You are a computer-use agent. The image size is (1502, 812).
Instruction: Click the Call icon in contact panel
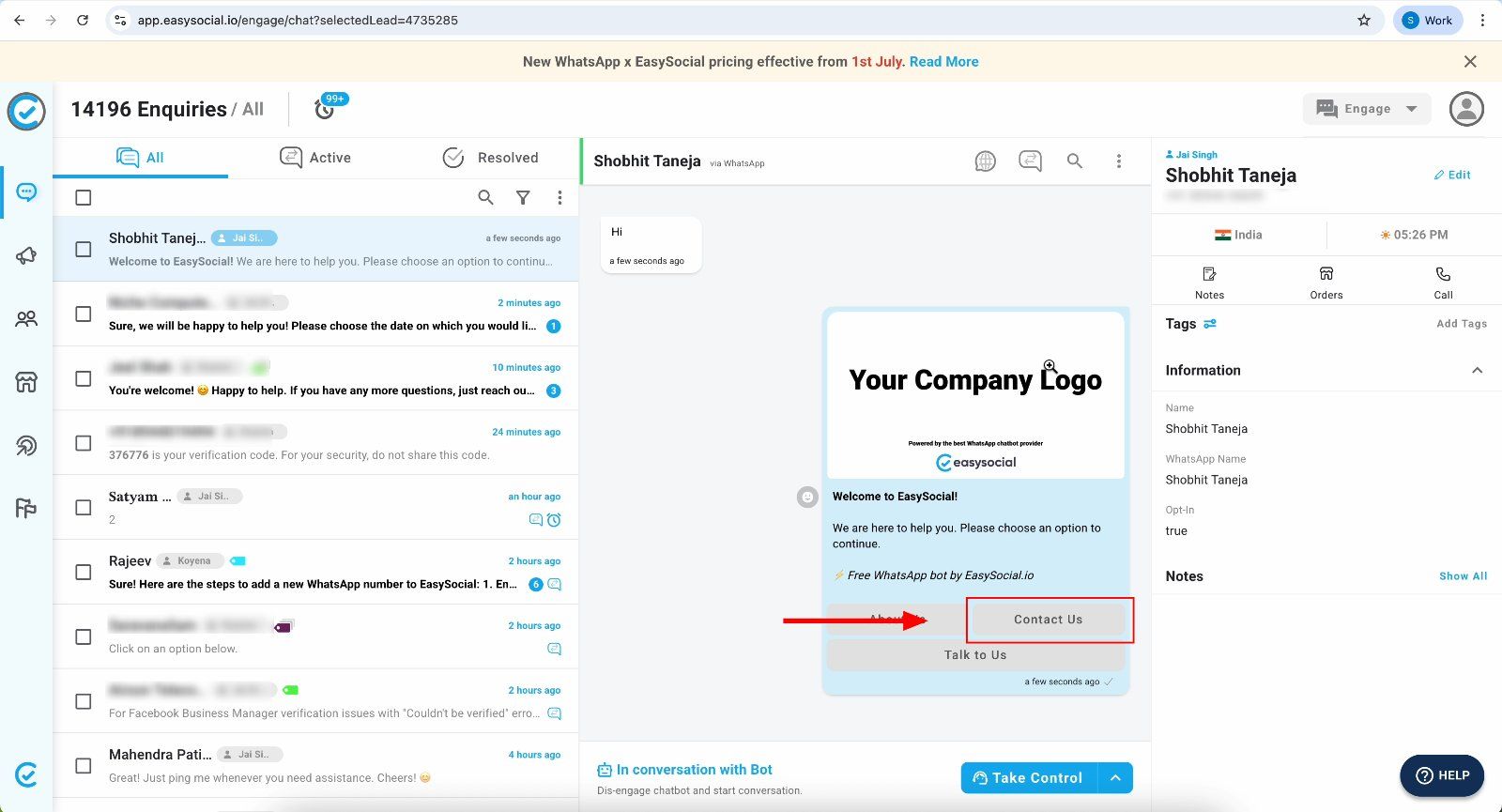(x=1443, y=282)
